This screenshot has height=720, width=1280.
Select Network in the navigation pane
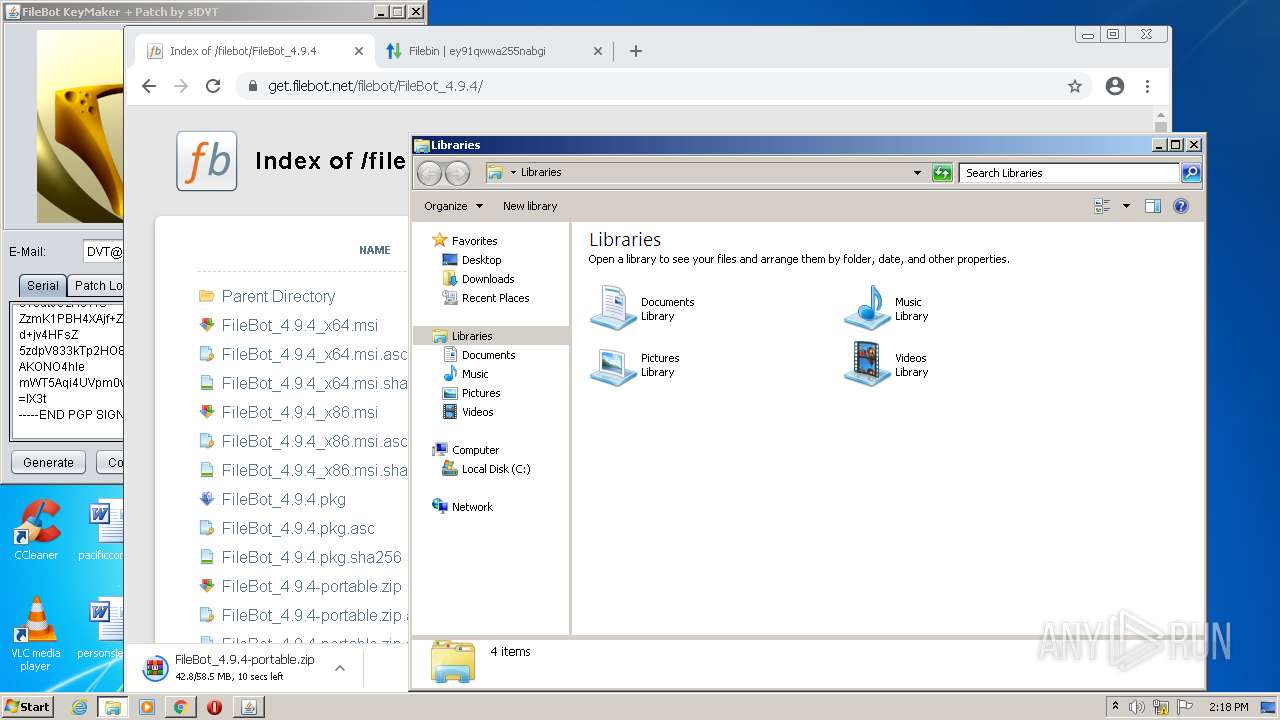point(472,507)
